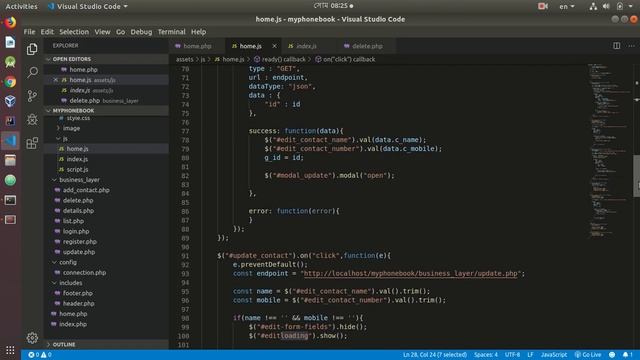This screenshot has height=360, width=640.
Task: Open the Edit menu
Action: [47, 32]
